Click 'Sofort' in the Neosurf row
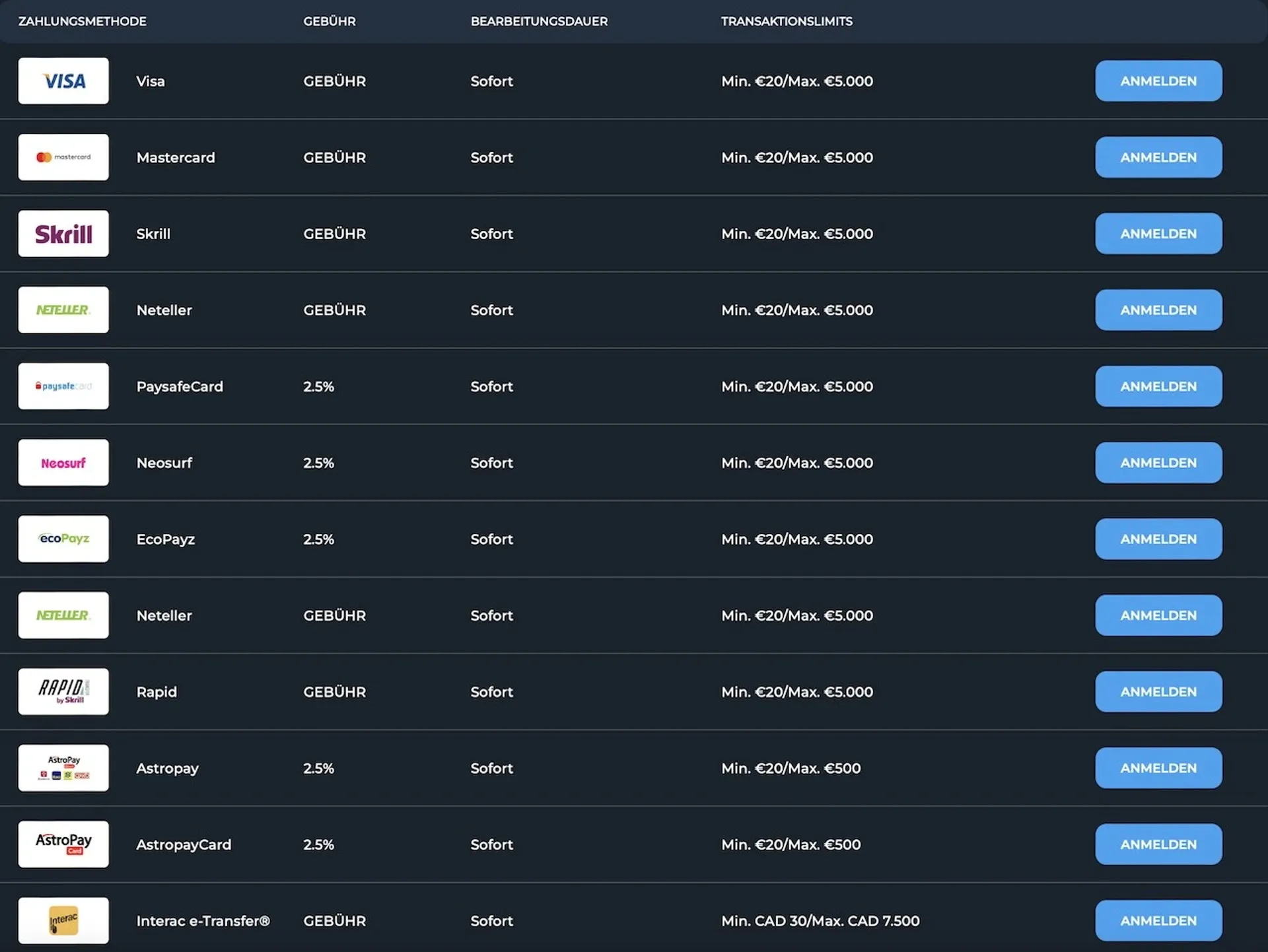 [x=491, y=463]
